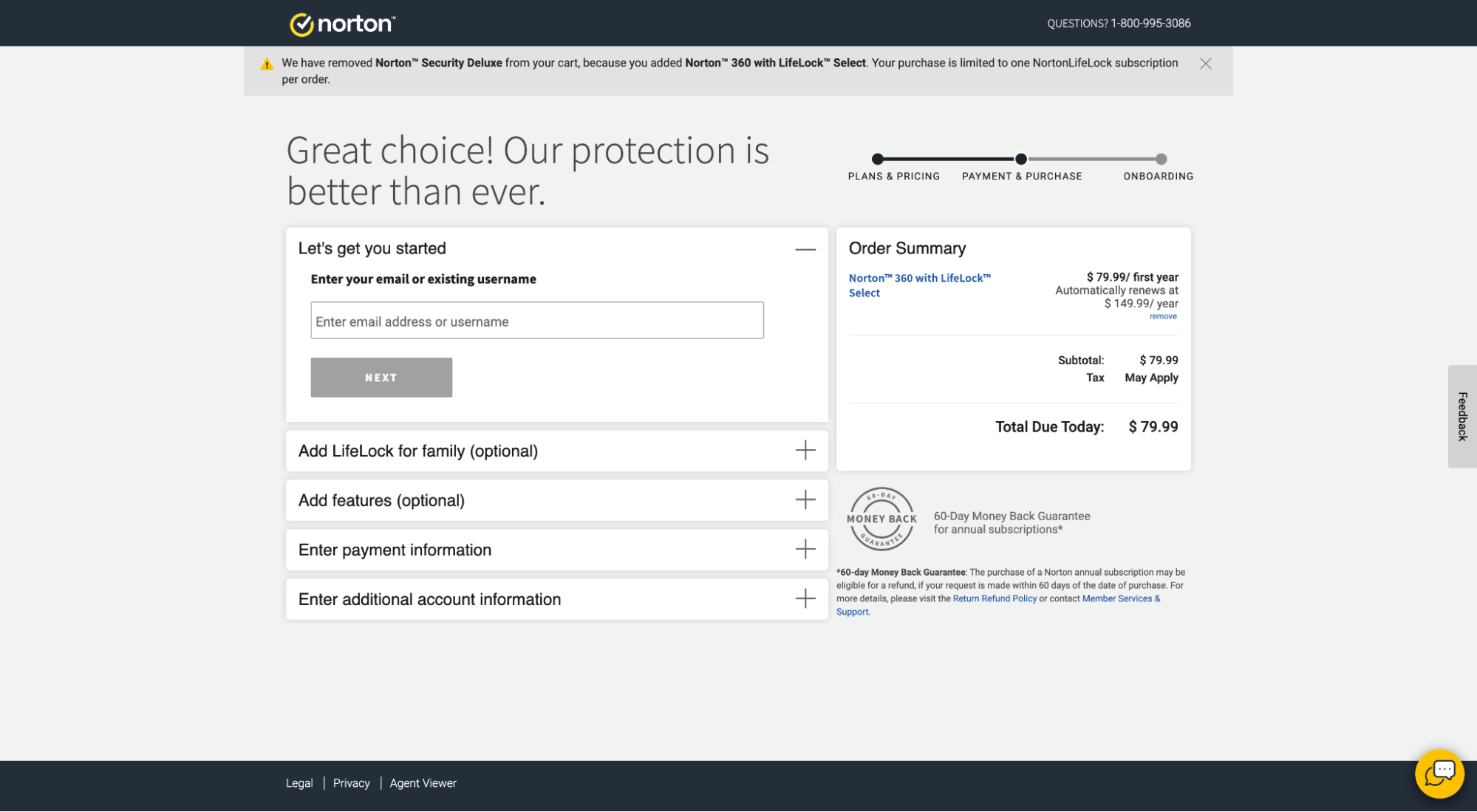Open the Return Refund Policy link
The height and width of the screenshot is (812, 1477).
(x=995, y=598)
